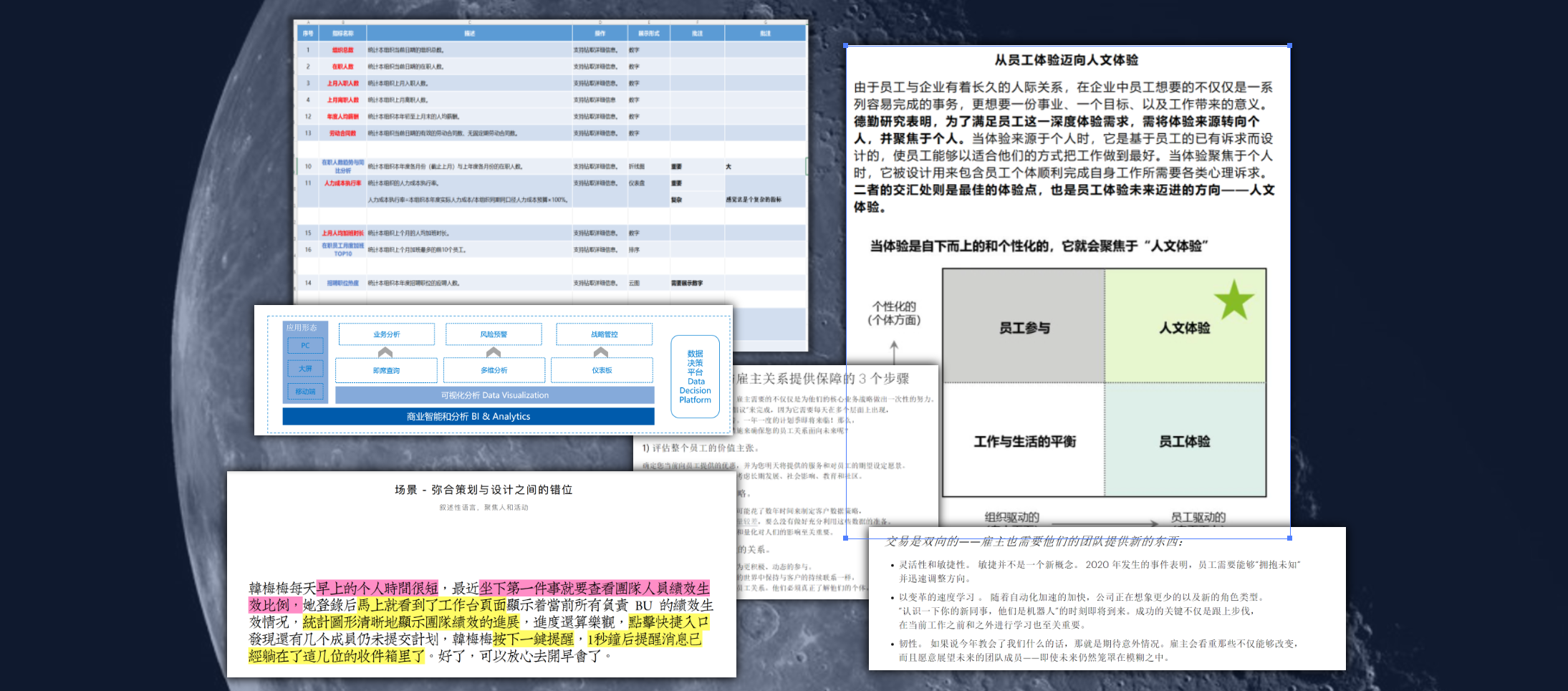Click the 描述 column header in the table
The width and height of the screenshot is (1568, 691).
pos(469,33)
